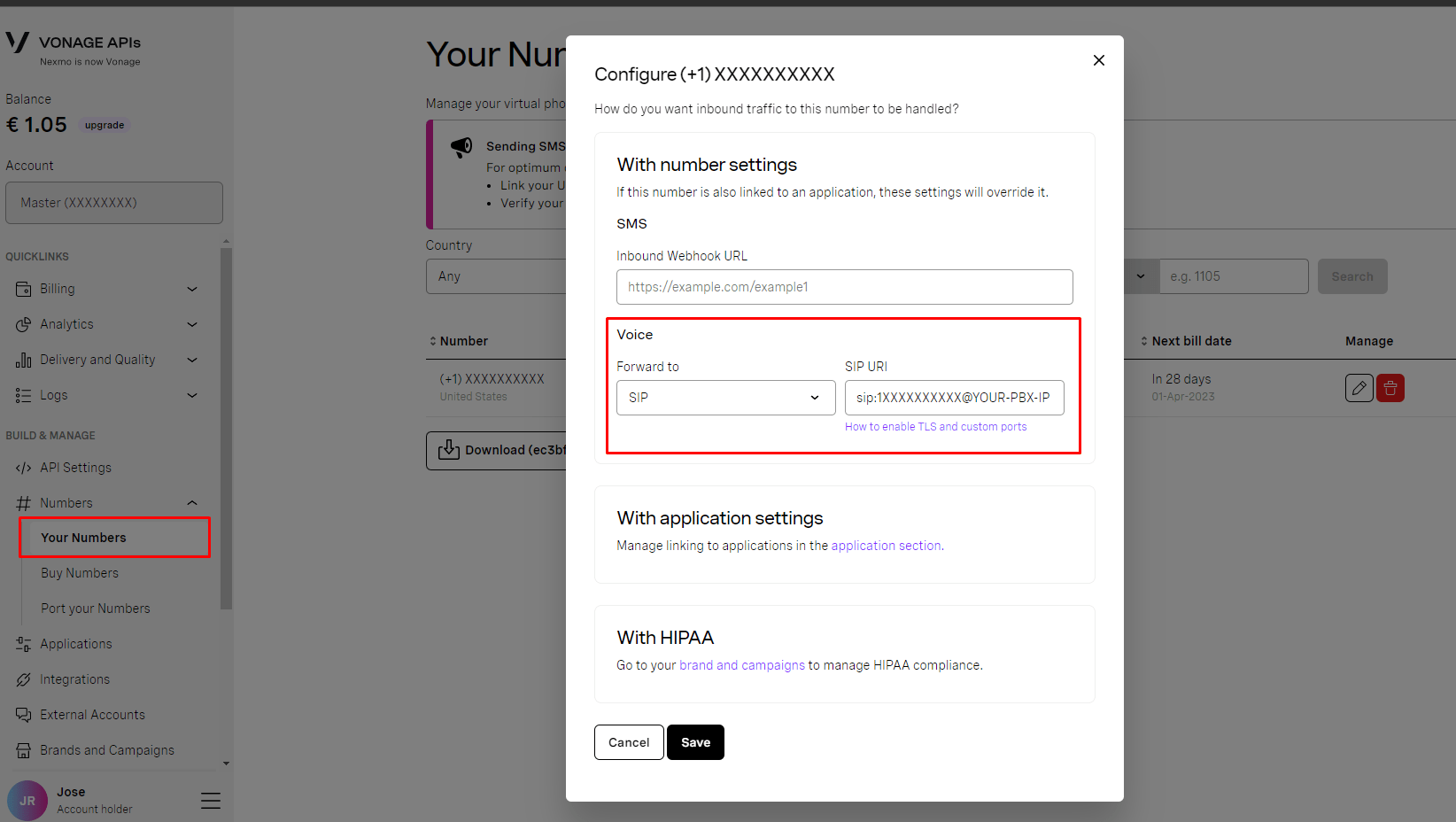
Task: Open Port your Numbers
Action: (x=95, y=608)
